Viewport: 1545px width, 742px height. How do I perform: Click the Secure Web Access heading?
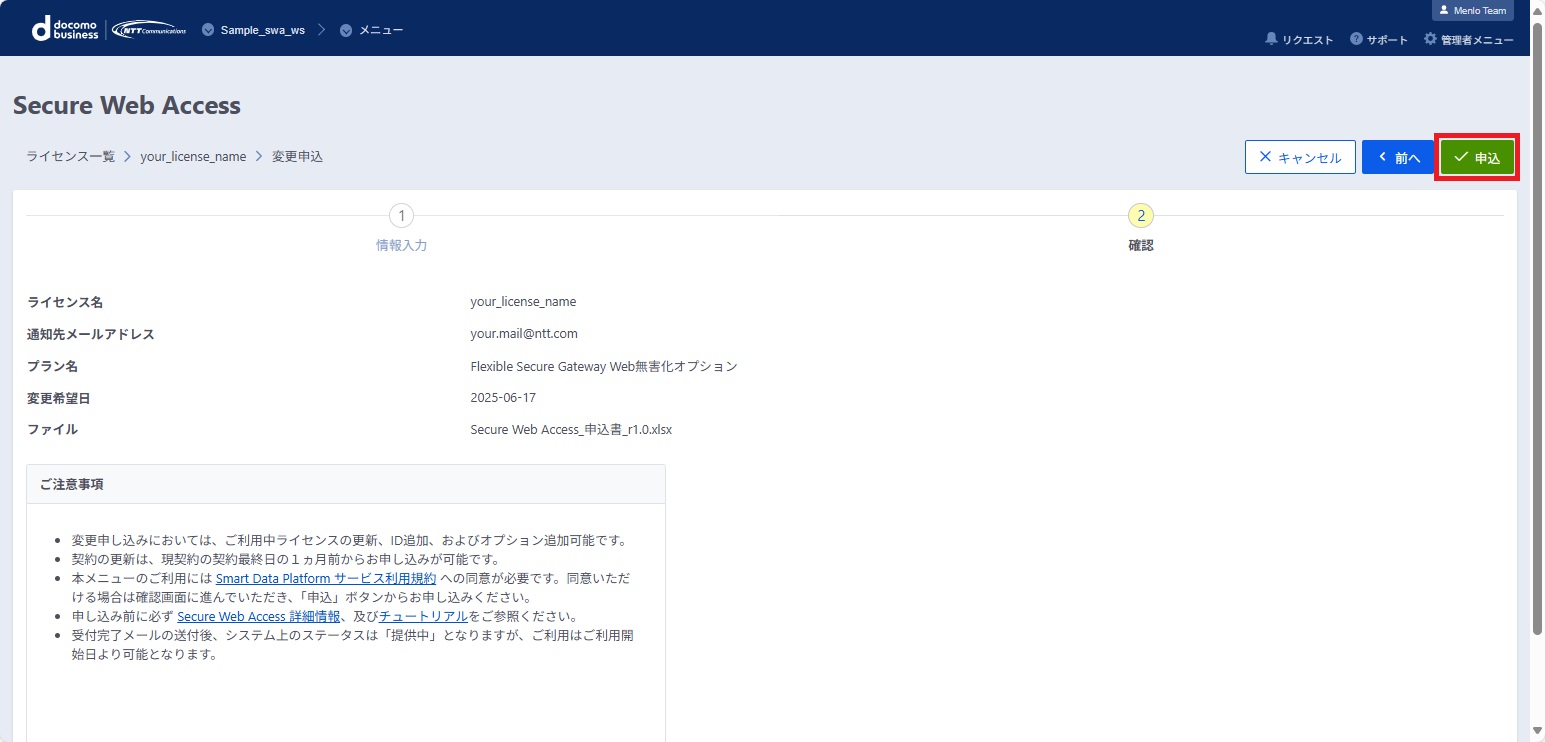tap(127, 105)
